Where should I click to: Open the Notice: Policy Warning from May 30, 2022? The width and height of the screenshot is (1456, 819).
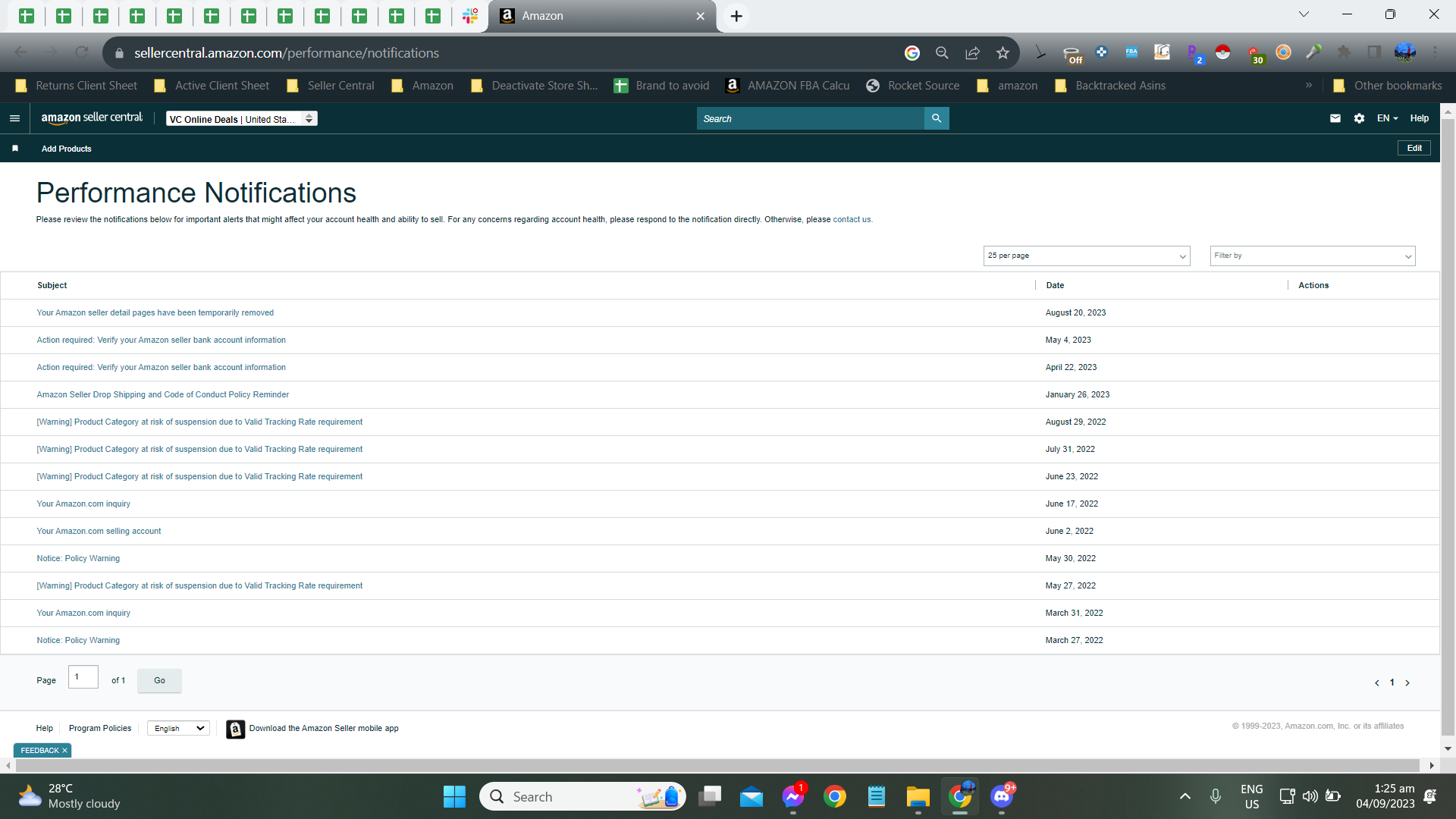pyautogui.click(x=78, y=559)
